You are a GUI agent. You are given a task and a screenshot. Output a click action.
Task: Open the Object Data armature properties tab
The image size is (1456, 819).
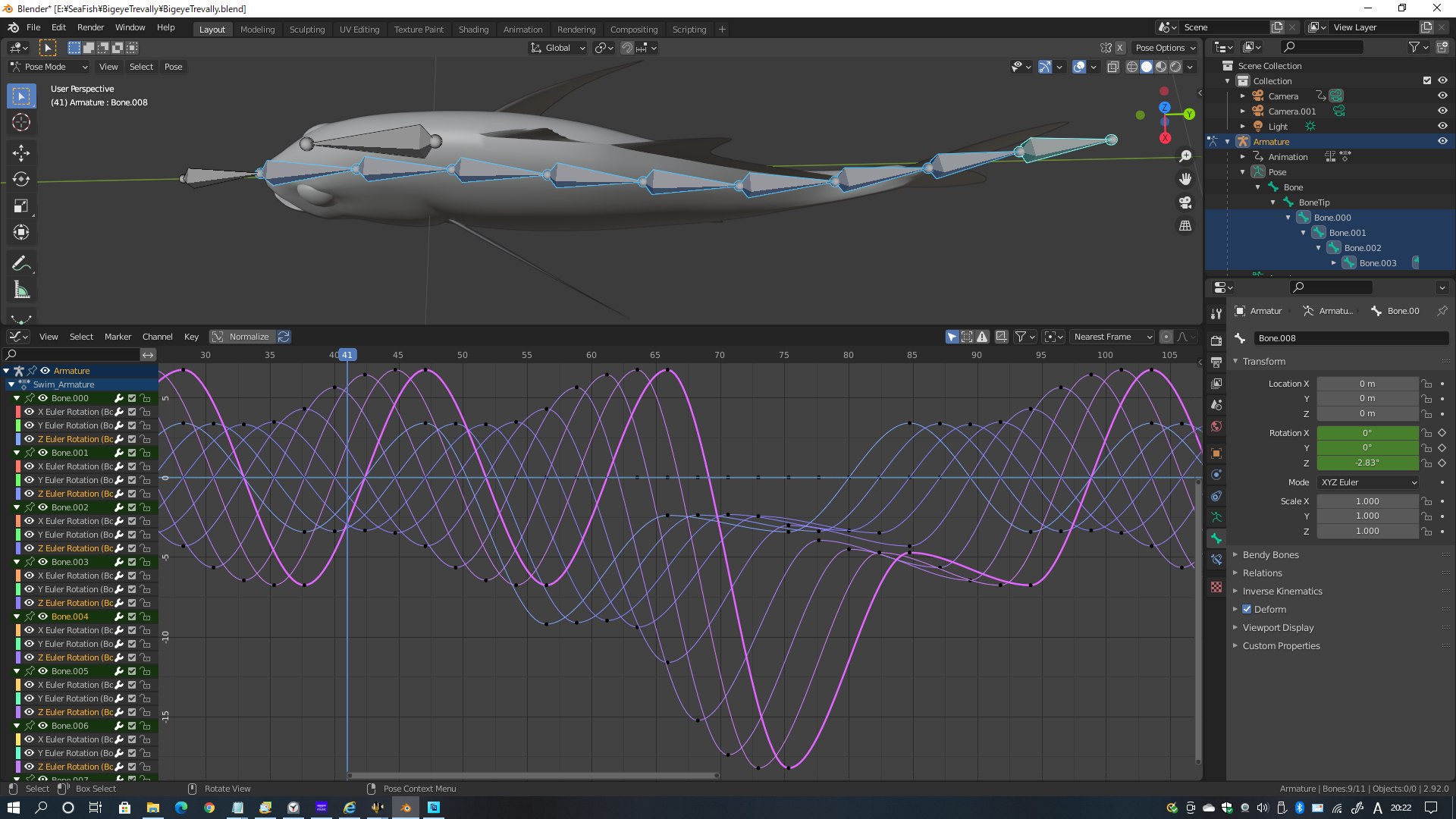tap(1216, 517)
